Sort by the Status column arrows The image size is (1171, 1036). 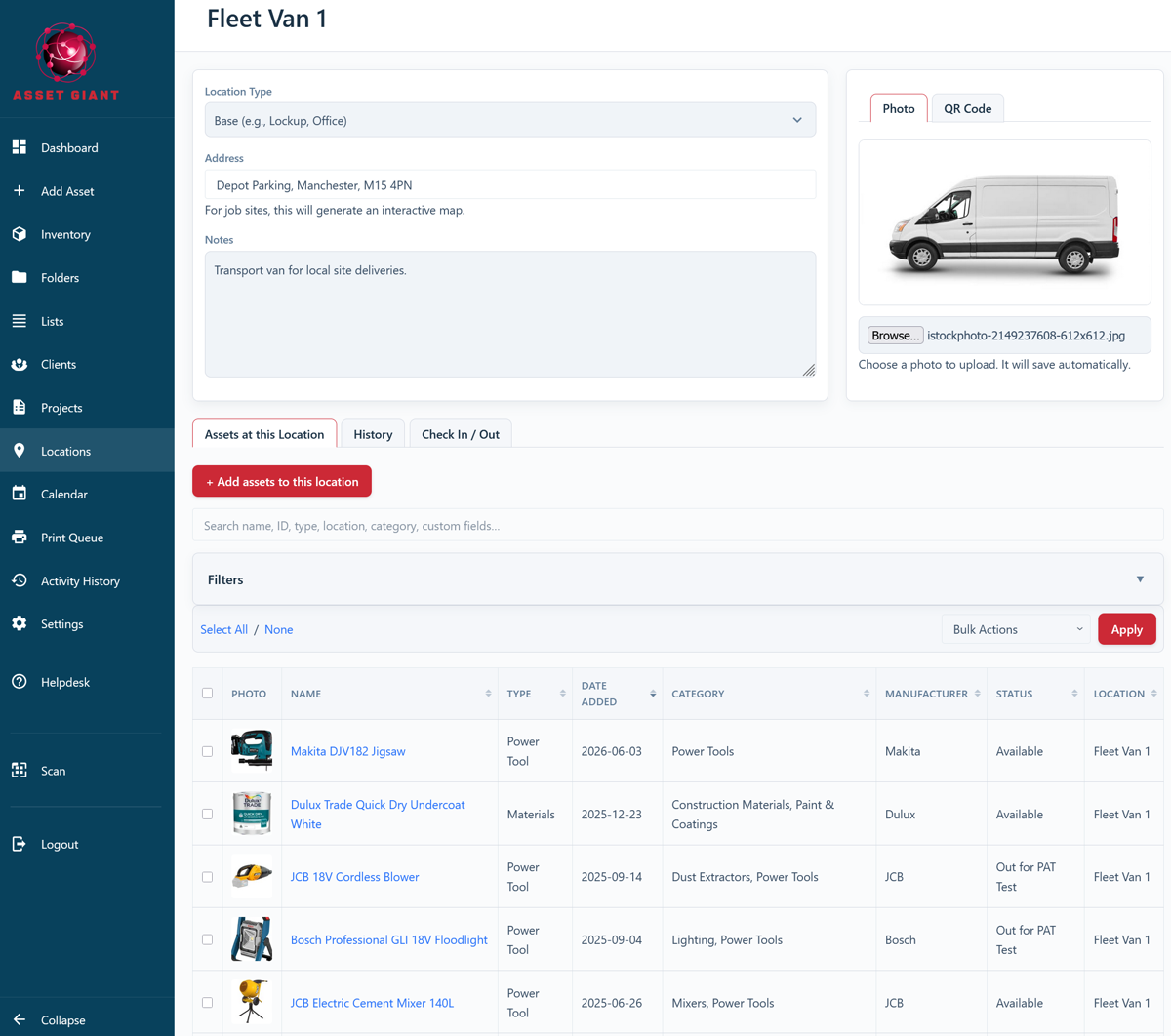pyautogui.click(x=1074, y=694)
